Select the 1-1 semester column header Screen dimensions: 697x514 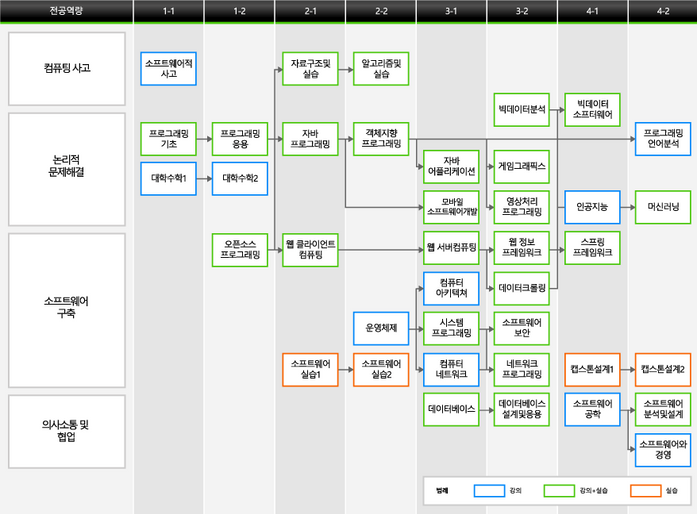[168, 11]
